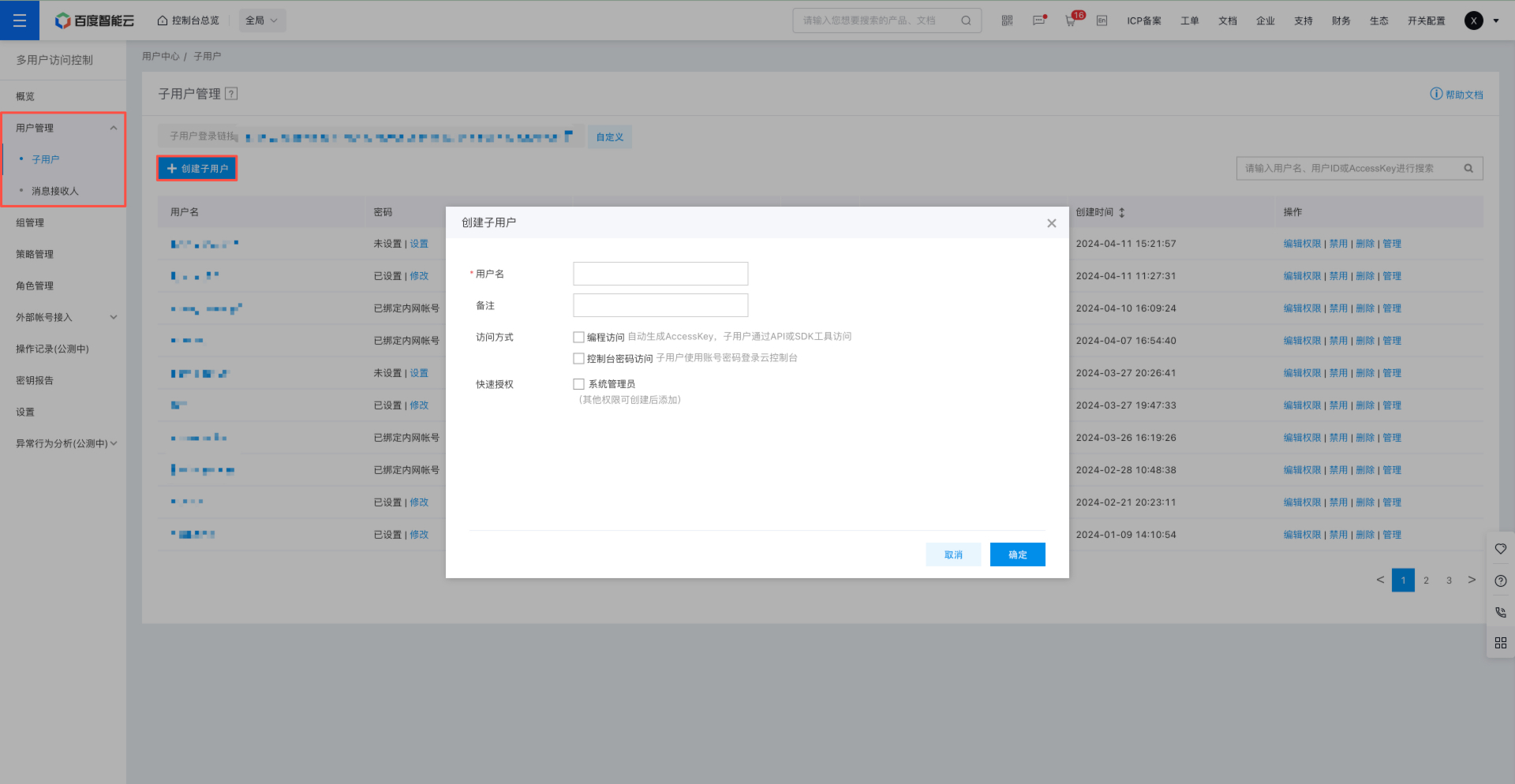Viewport: 1515px width, 784px height.
Task: Click the favorites heart floating icon
Action: (1501, 549)
